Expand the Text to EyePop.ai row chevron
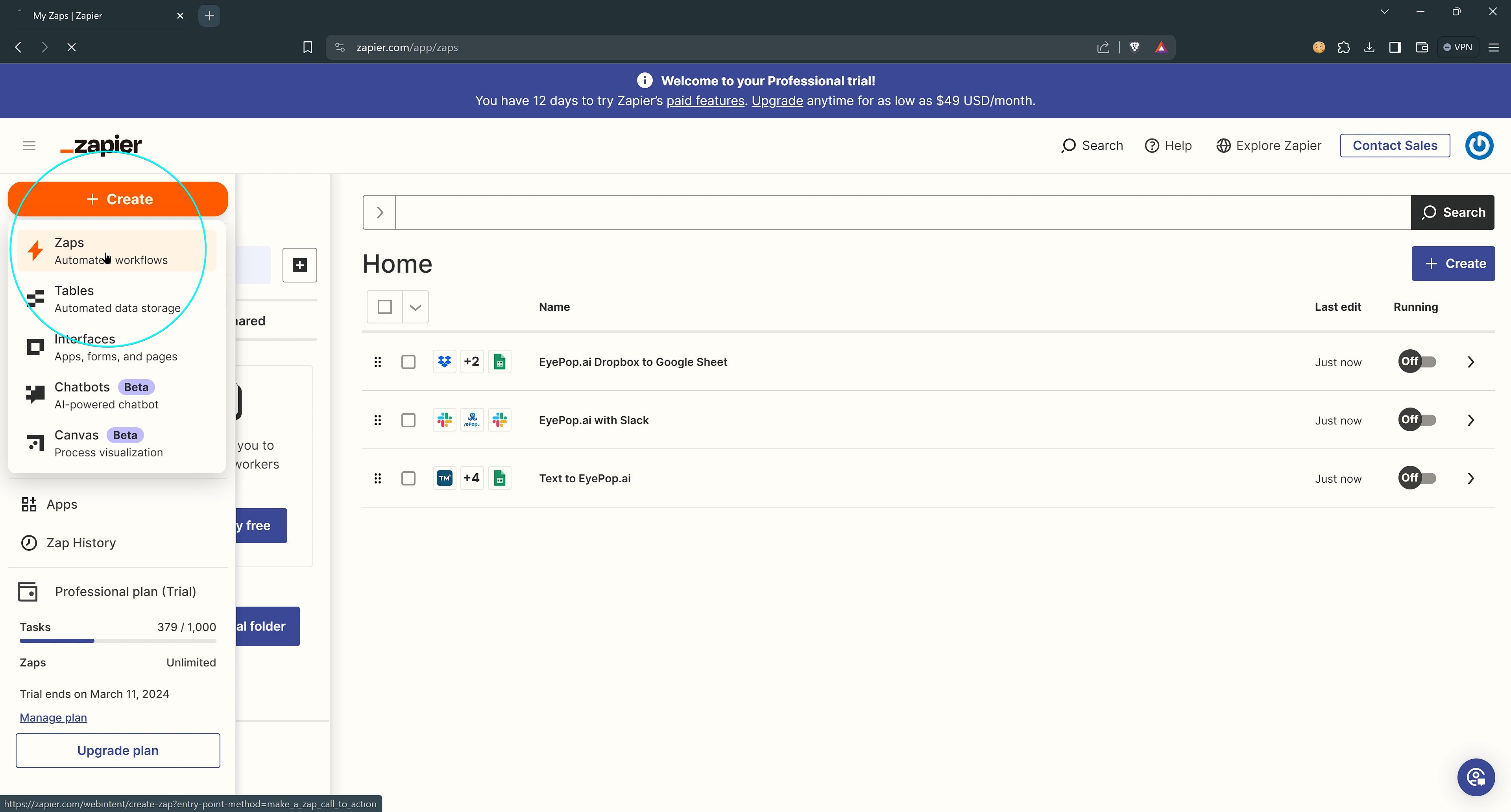 click(1470, 478)
